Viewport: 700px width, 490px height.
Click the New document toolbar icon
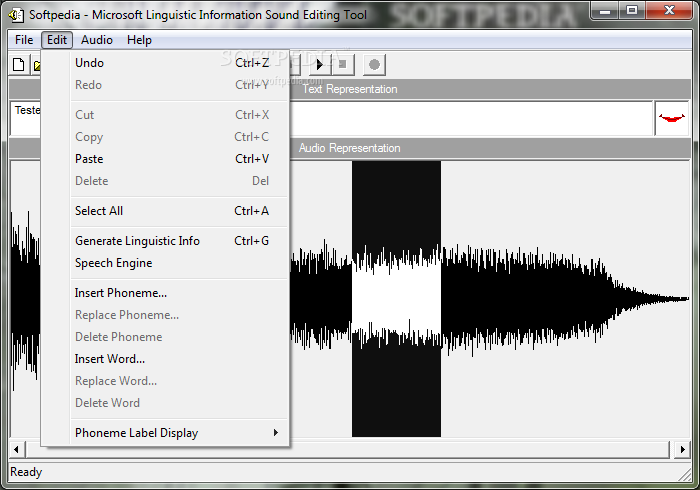pos(19,65)
